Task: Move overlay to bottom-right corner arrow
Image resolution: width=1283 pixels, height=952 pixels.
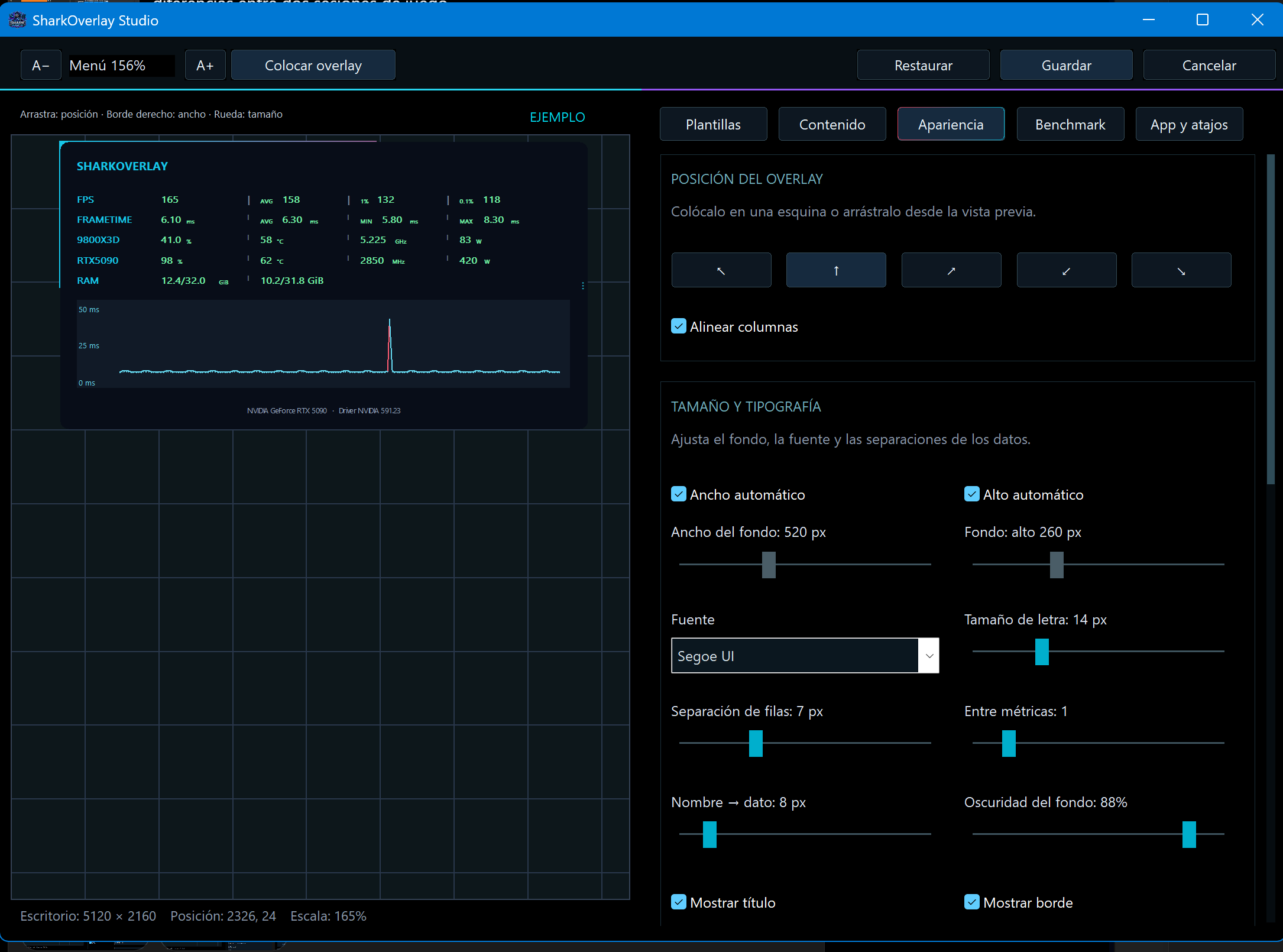Action: [1181, 270]
